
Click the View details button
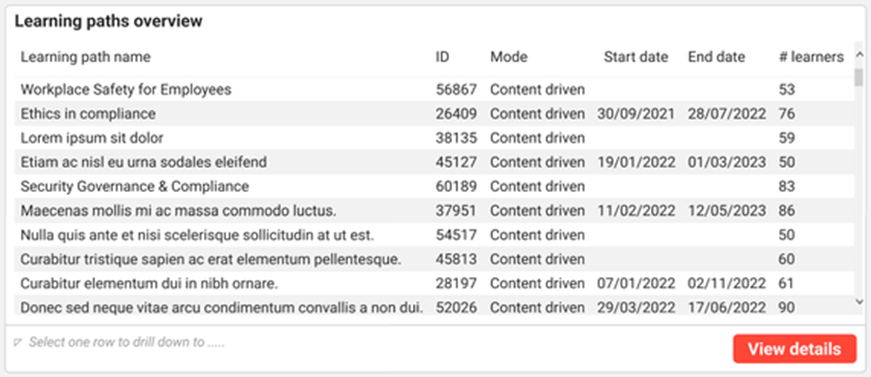tap(794, 349)
